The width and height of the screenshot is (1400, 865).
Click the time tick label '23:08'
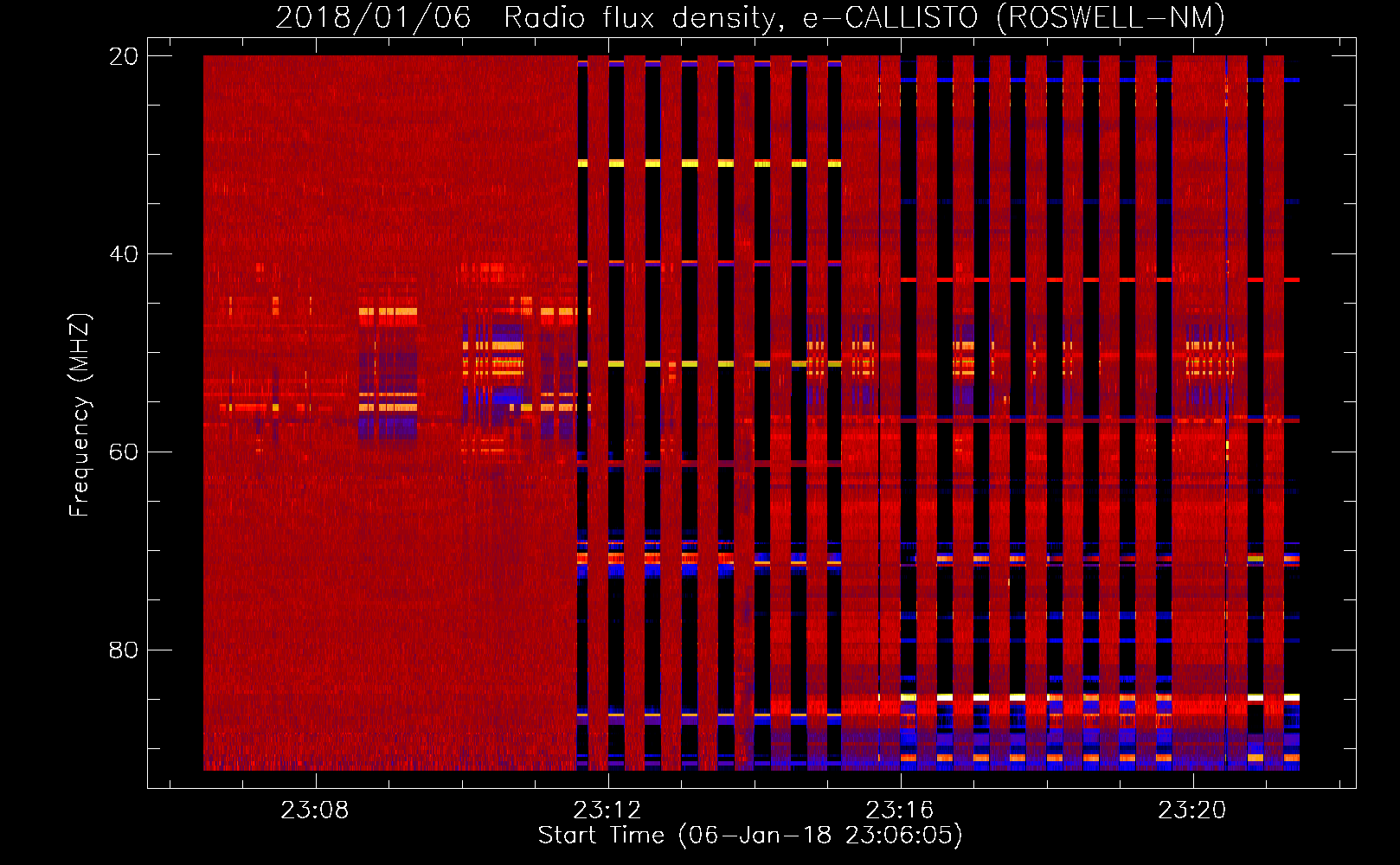click(315, 810)
